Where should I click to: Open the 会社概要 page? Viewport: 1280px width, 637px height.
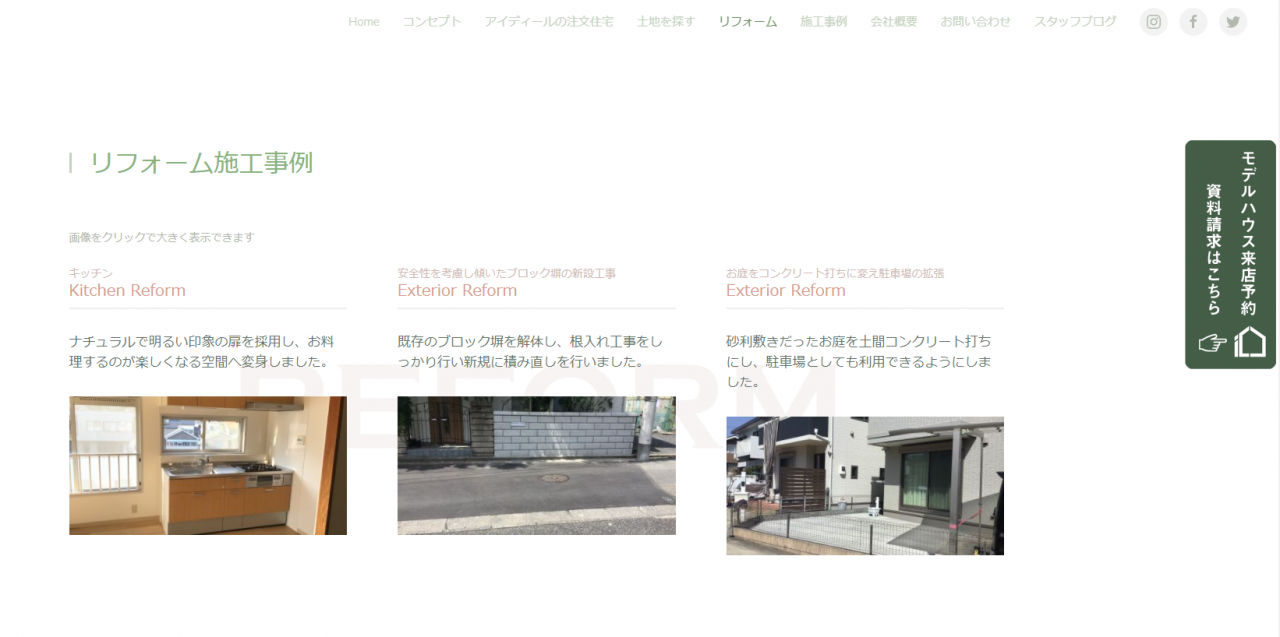point(893,22)
